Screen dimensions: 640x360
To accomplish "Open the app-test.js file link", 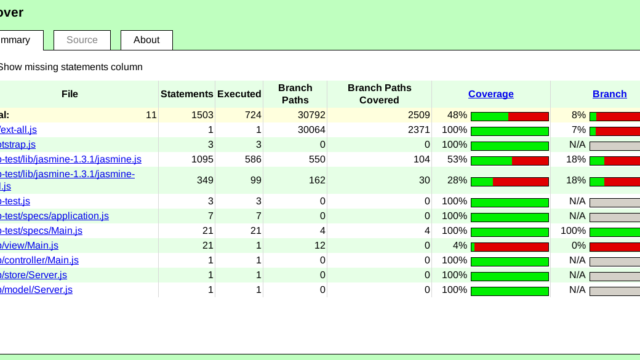I will (15, 201).
